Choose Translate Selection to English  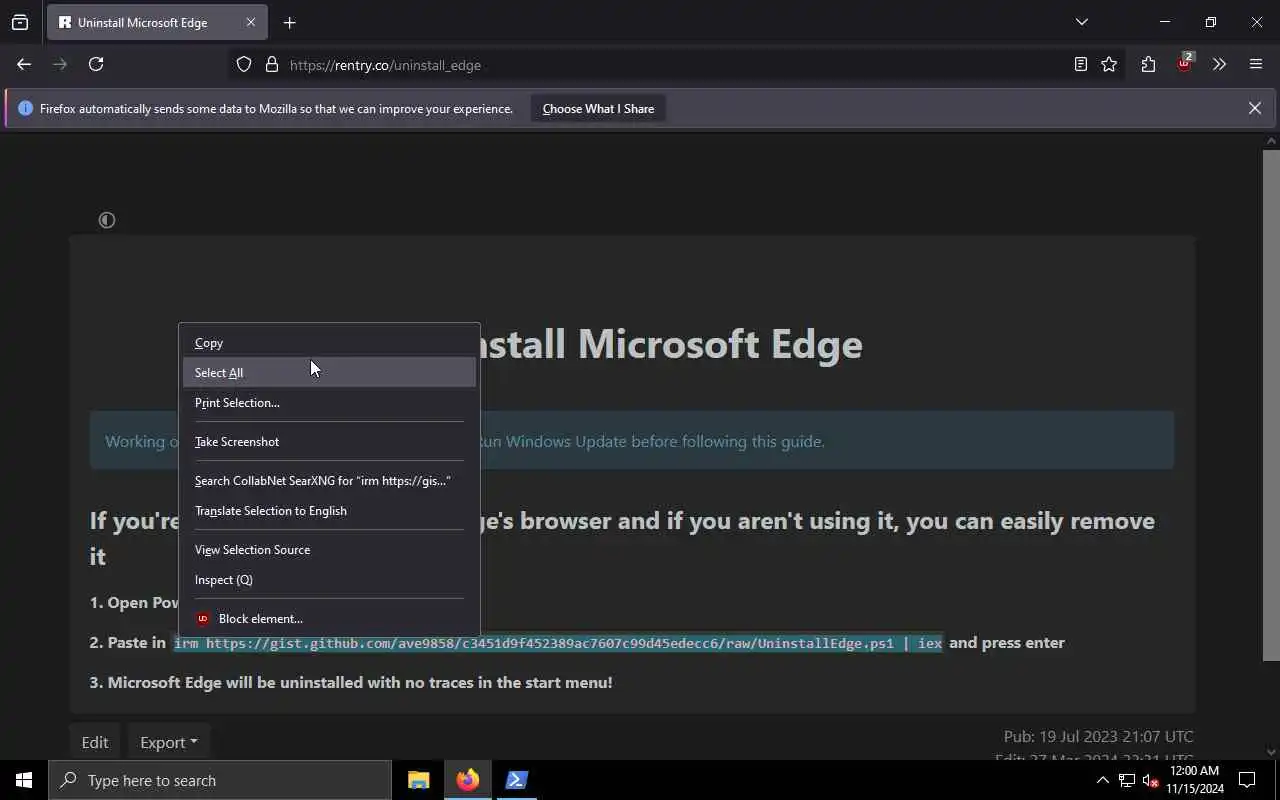point(329,510)
